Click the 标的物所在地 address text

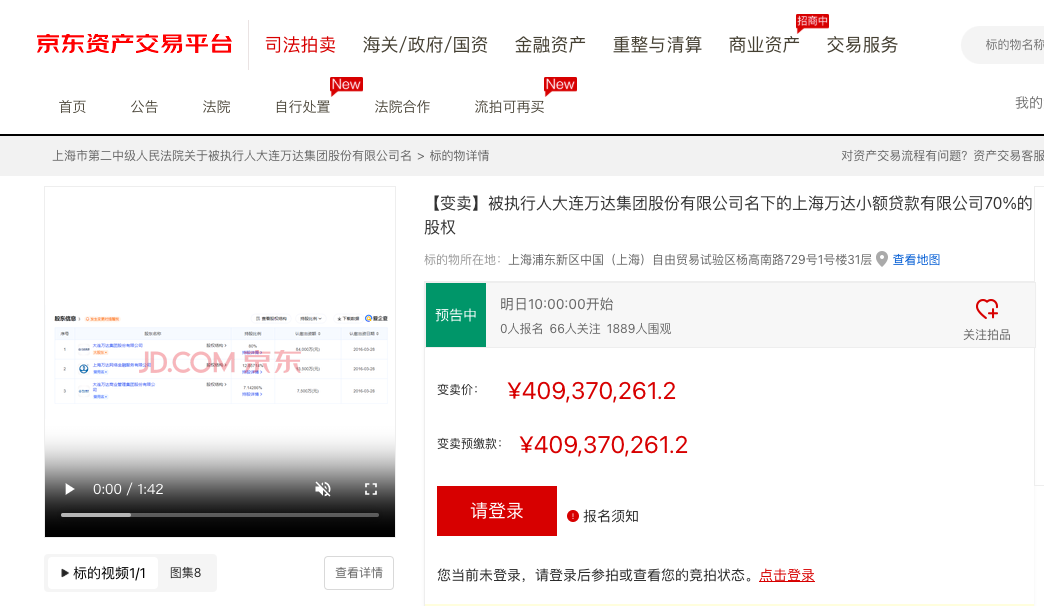pos(690,260)
